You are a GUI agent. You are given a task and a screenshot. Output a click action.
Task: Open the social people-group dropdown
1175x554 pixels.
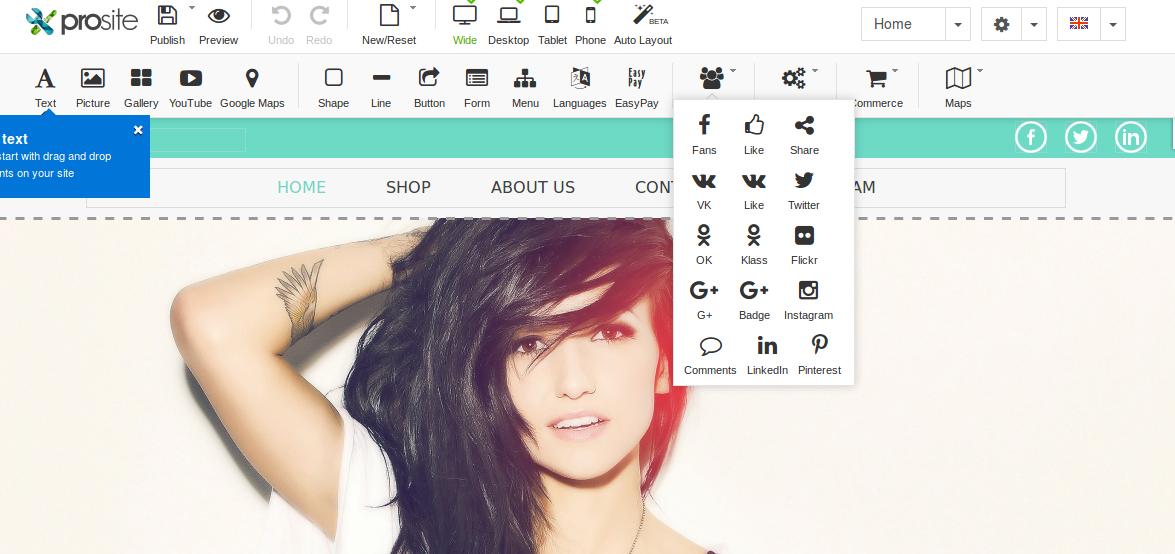(x=712, y=77)
